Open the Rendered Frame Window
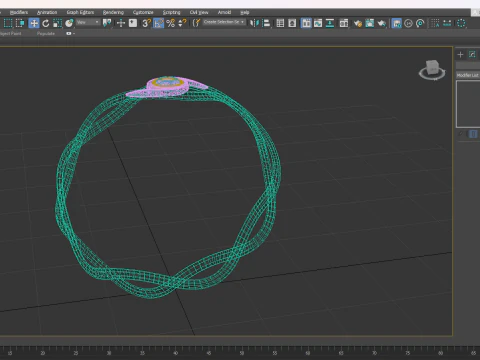Image resolution: width=480 pixels, height=360 pixels. 370,23
